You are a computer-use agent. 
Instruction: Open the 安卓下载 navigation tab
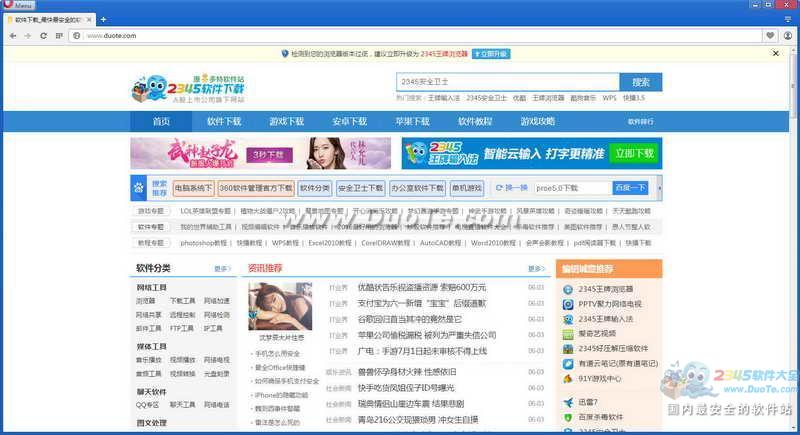349,121
